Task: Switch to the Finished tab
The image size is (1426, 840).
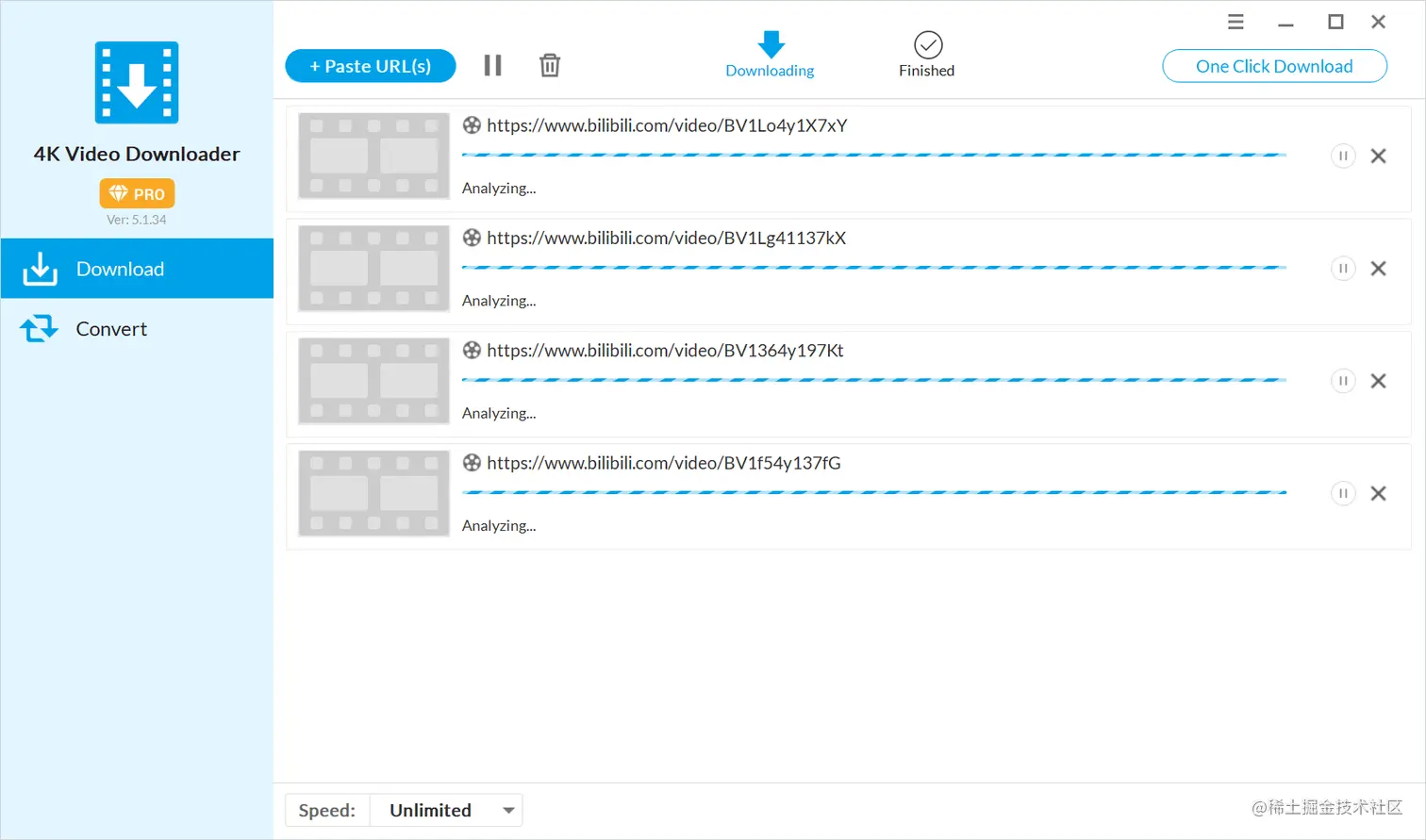Action: (927, 55)
